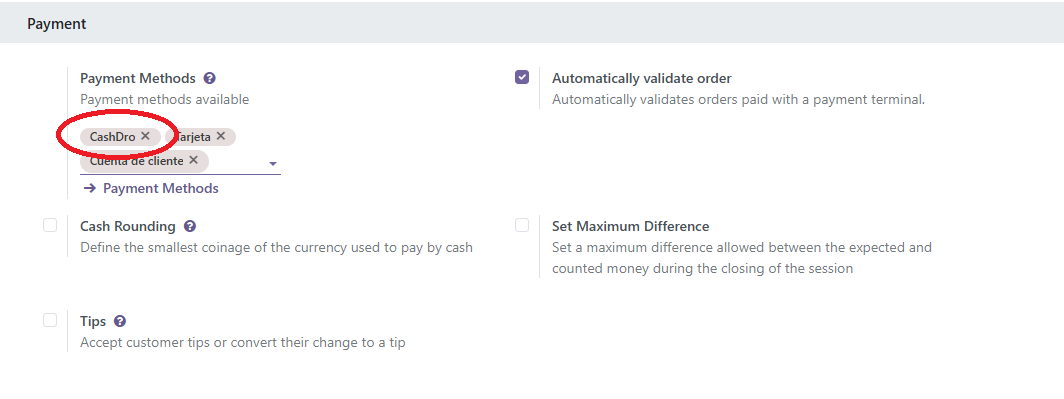Click the Cash Rounding label
This screenshot has height=399, width=1064.
click(x=128, y=227)
